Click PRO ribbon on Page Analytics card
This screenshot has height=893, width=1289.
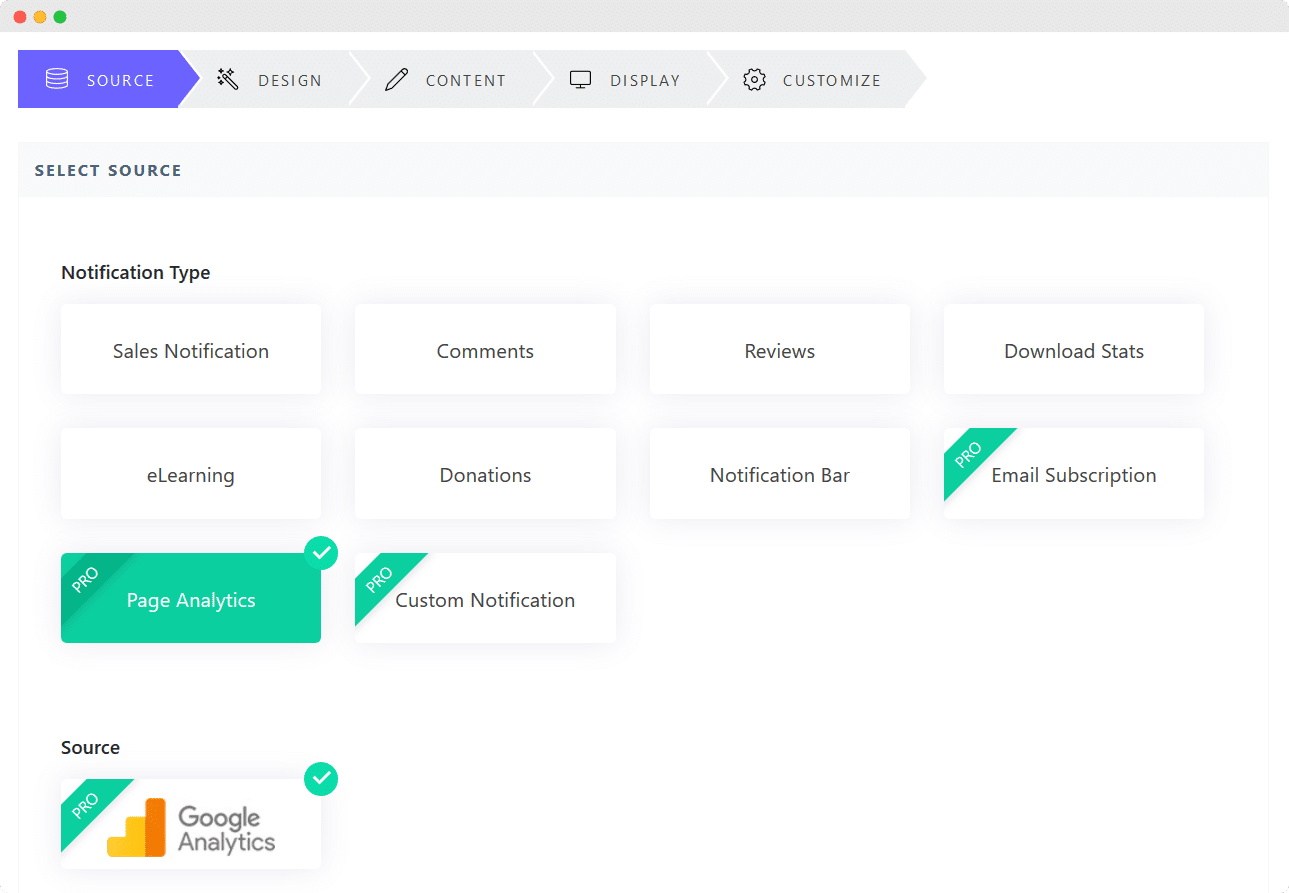point(87,579)
